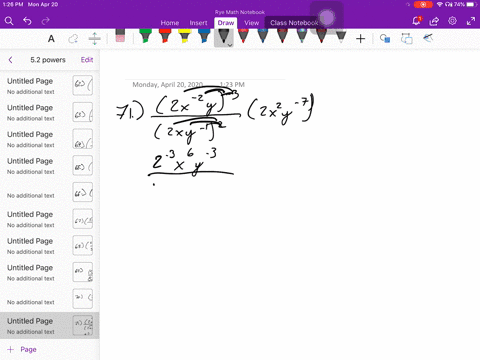The width and height of the screenshot is (480, 360).
Task: Select the gray pencil tool
Action: 341,36
